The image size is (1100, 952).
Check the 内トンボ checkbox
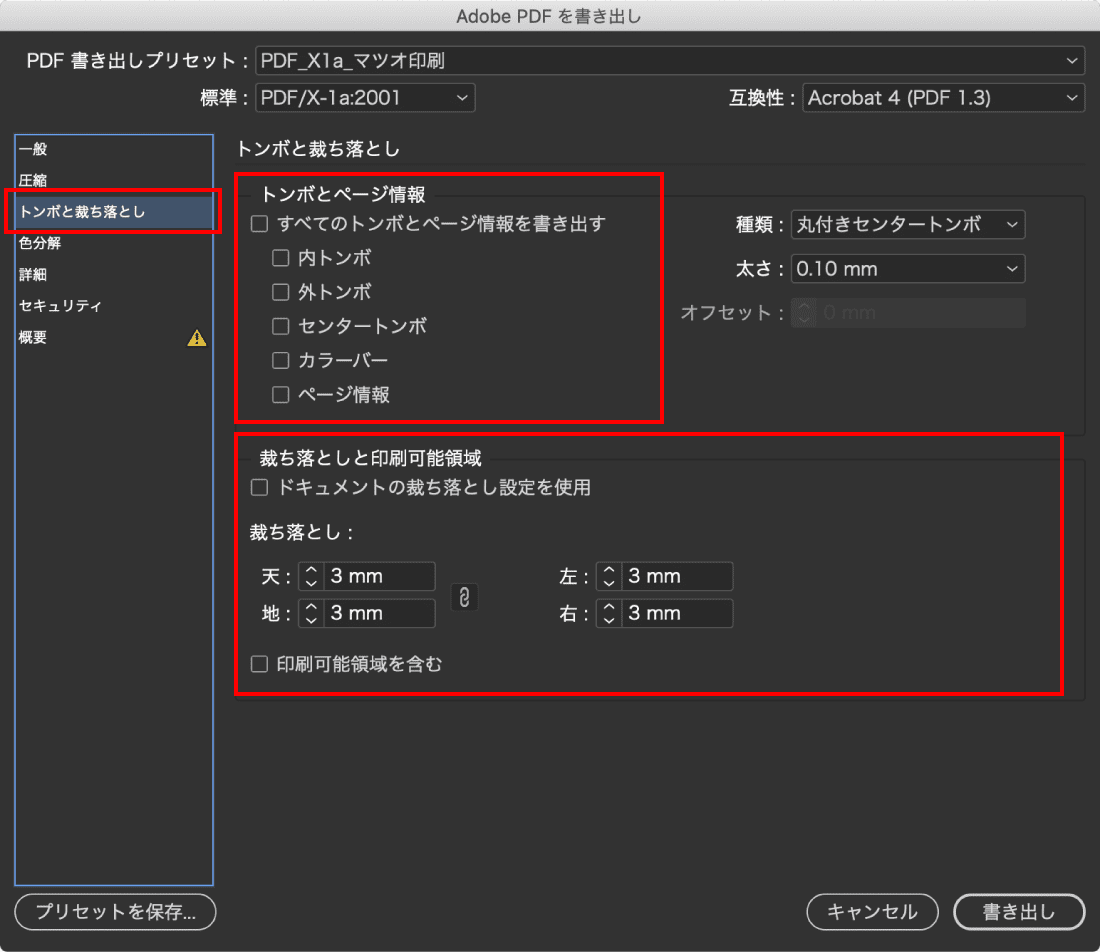(x=281, y=258)
